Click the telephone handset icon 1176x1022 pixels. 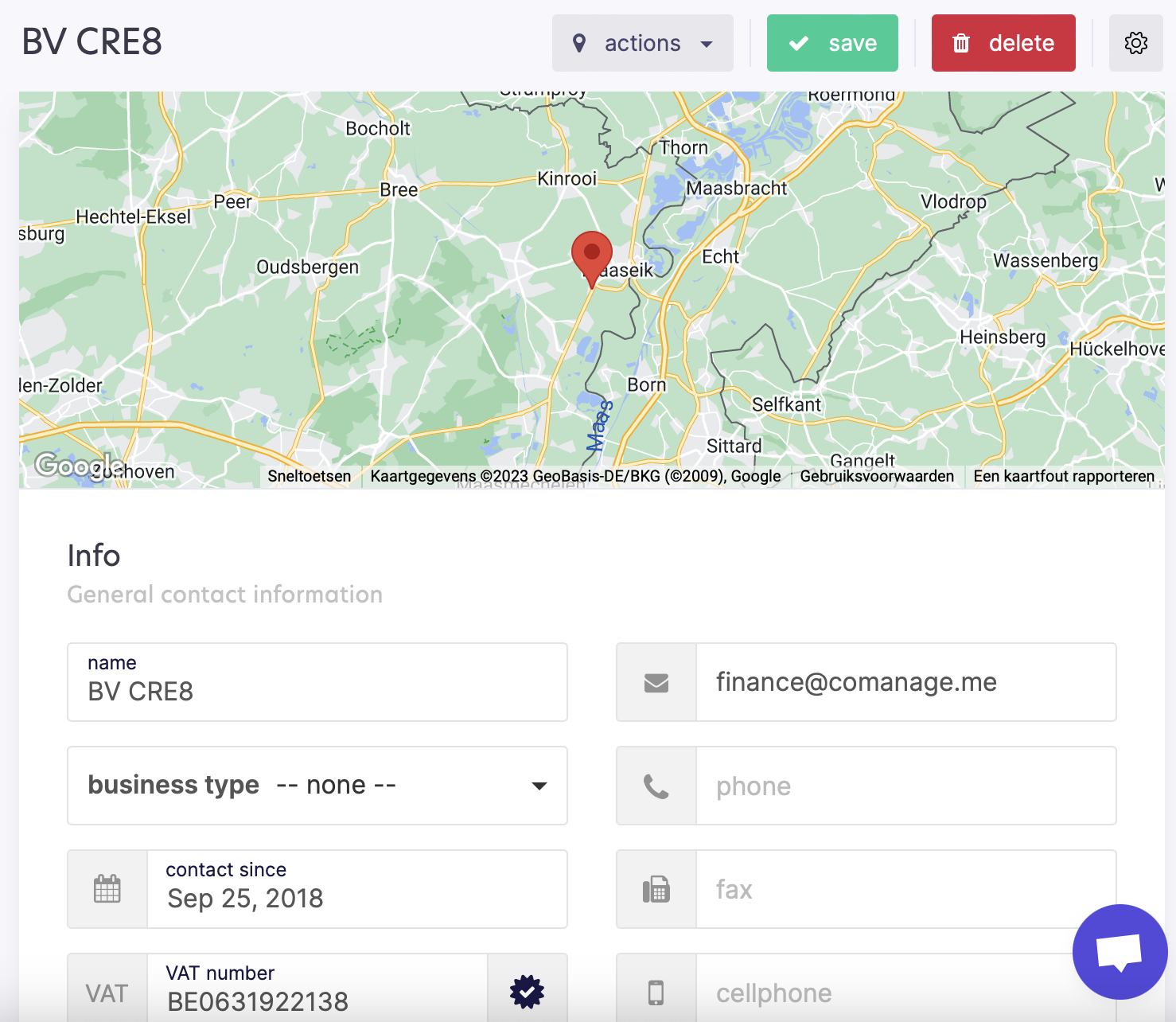coord(656,786)
